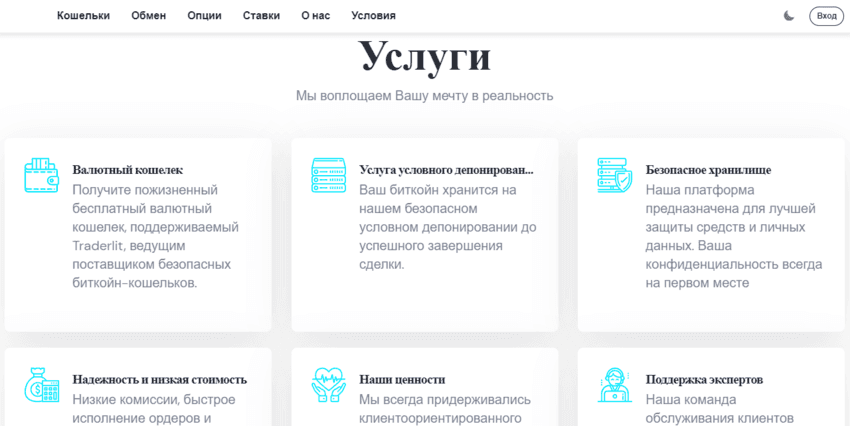Click the description starting Наша платформа предназначена
850x426 pixels.
pos(734,236)
